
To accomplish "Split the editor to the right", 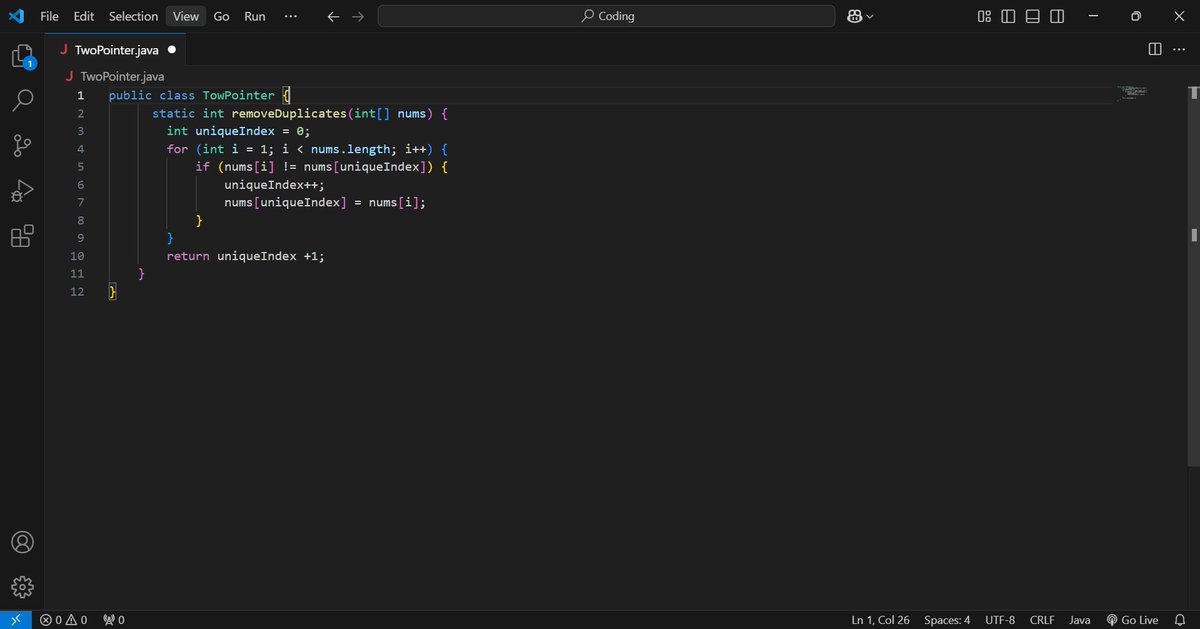I will pos(1154,49).
